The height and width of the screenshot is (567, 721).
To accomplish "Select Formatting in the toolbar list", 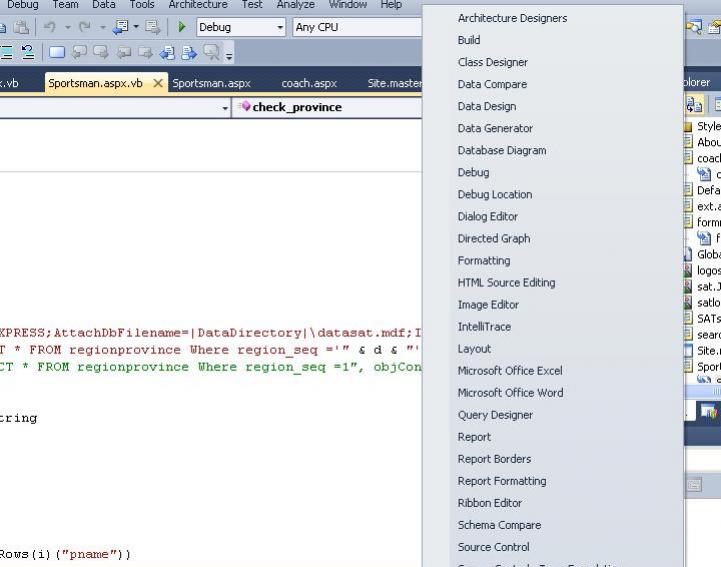I will [484, 261].
